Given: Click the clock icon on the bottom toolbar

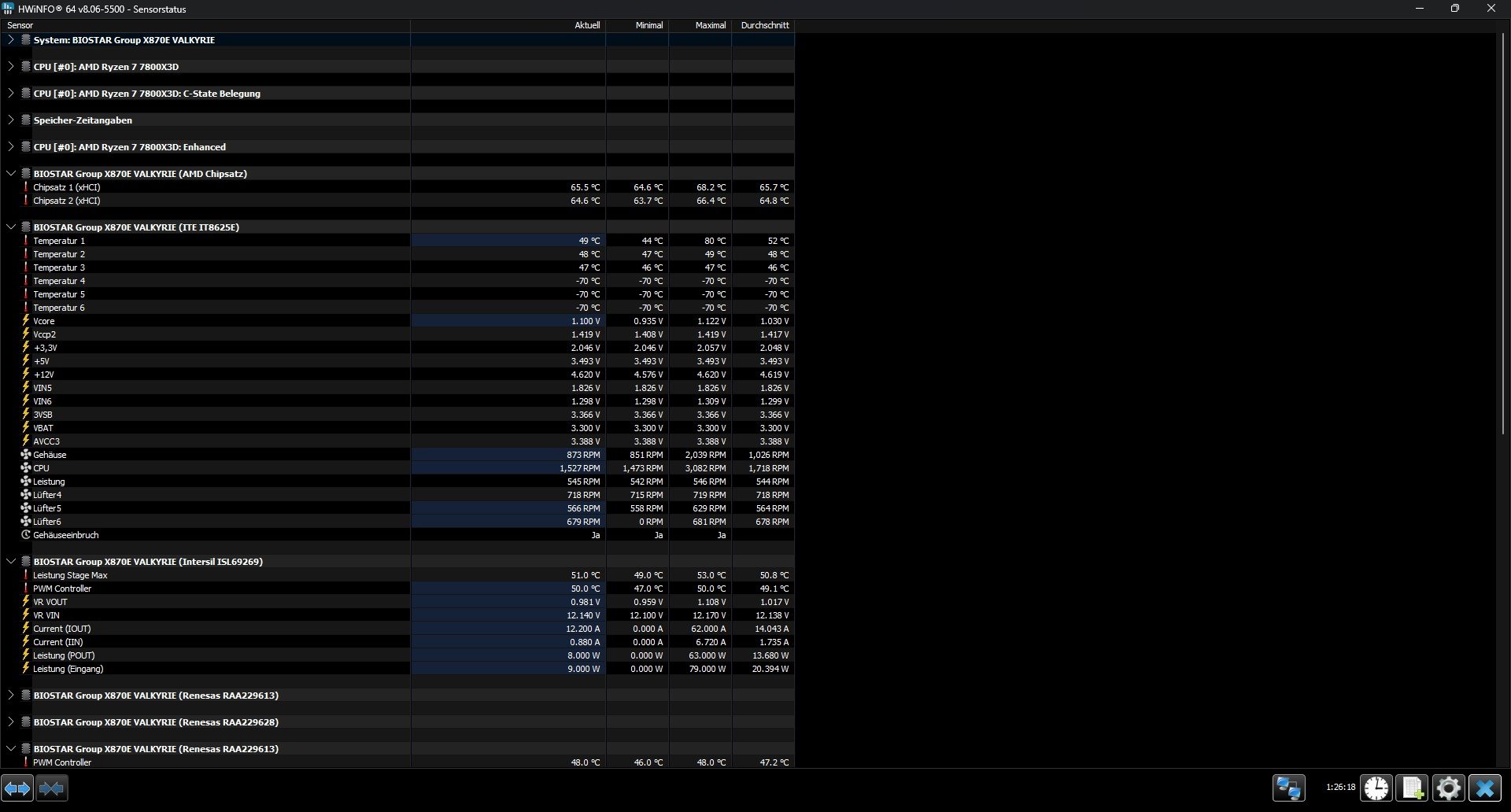Looking at the screenshot, I should pos(1376,788).
